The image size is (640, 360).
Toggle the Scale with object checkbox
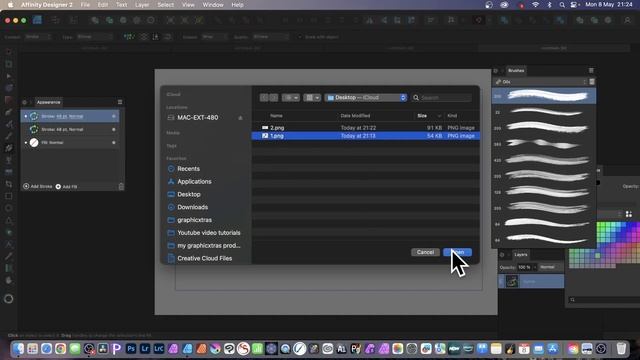coord(300,37)
